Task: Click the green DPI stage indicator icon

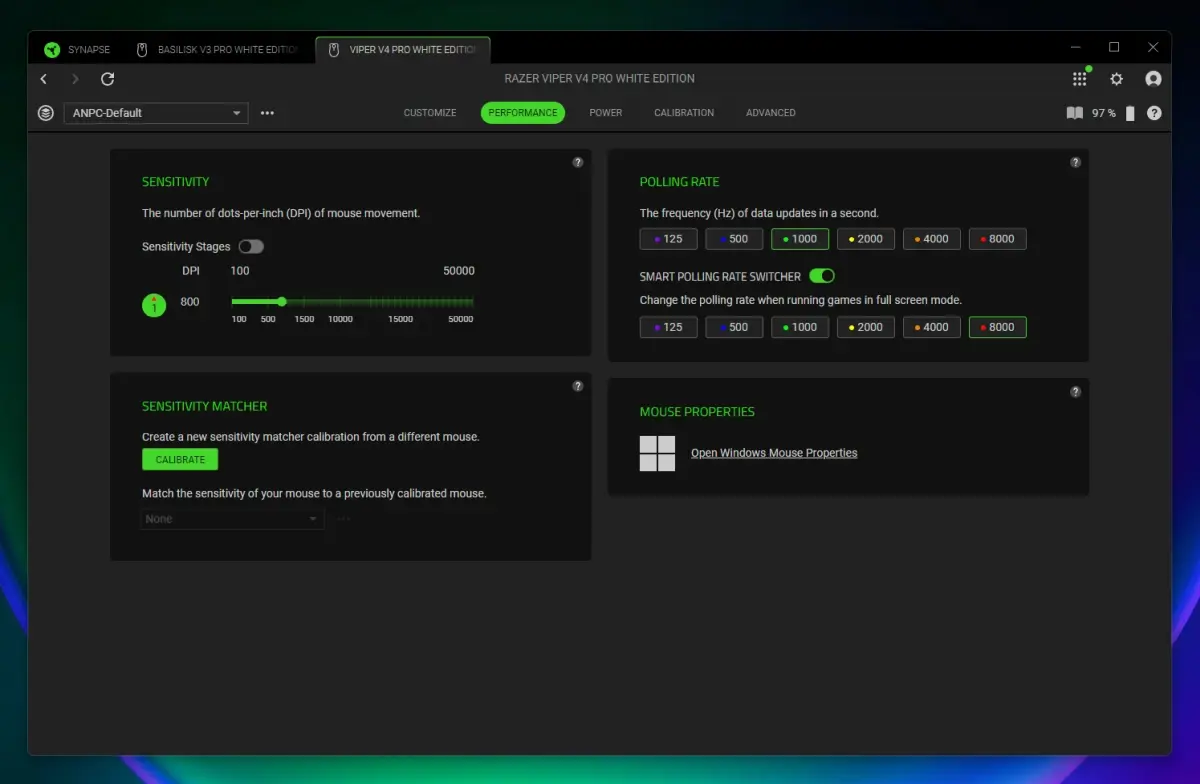Action: click(154, 304)
